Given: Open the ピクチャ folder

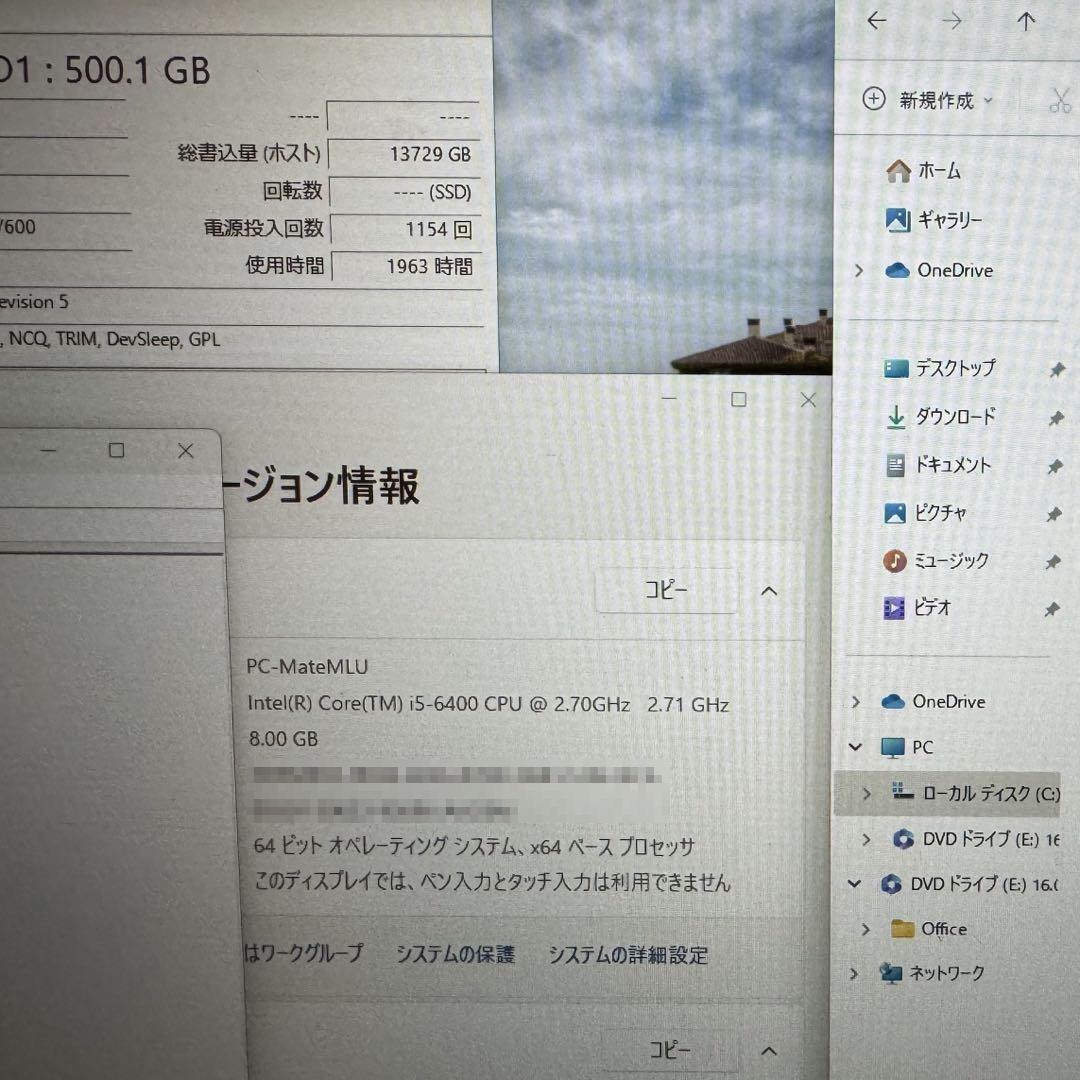Looking at the screenshot, I should point(925,513).
